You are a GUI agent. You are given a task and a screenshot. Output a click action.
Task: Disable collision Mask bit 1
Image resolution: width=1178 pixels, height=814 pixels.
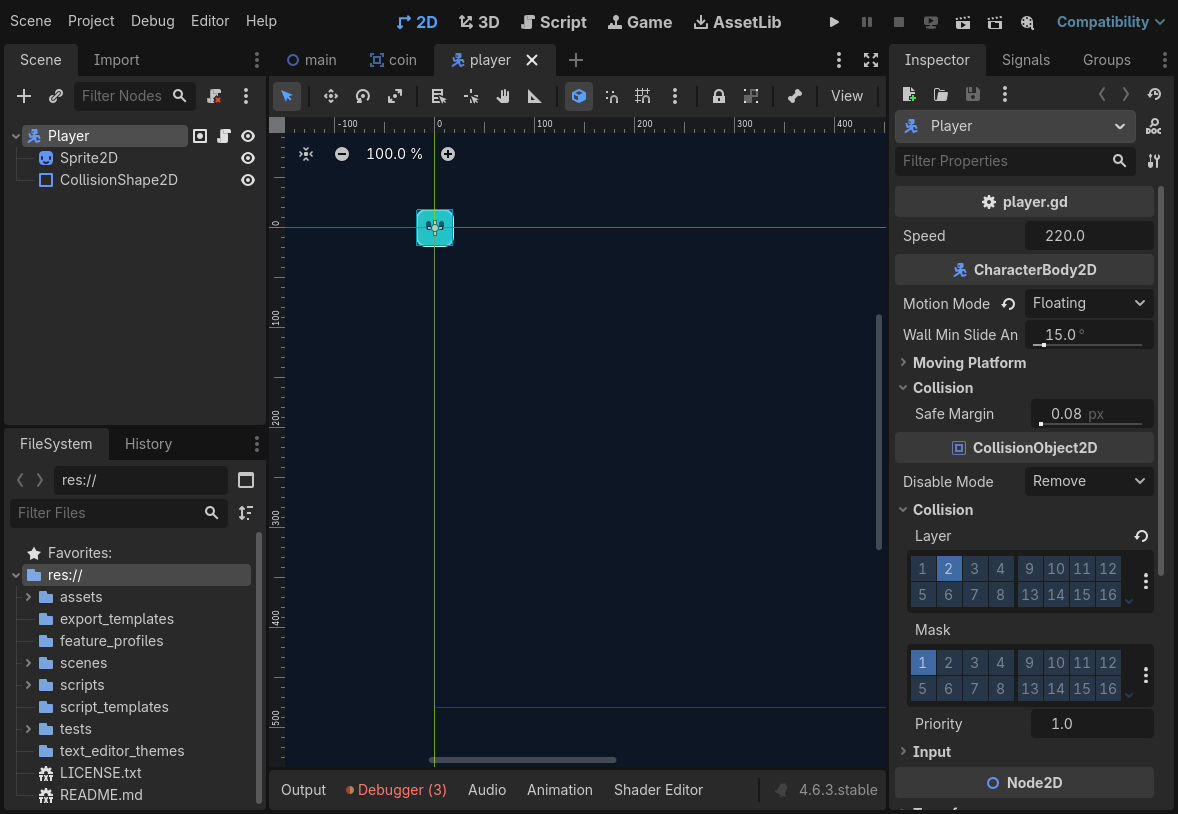[923, 663]
